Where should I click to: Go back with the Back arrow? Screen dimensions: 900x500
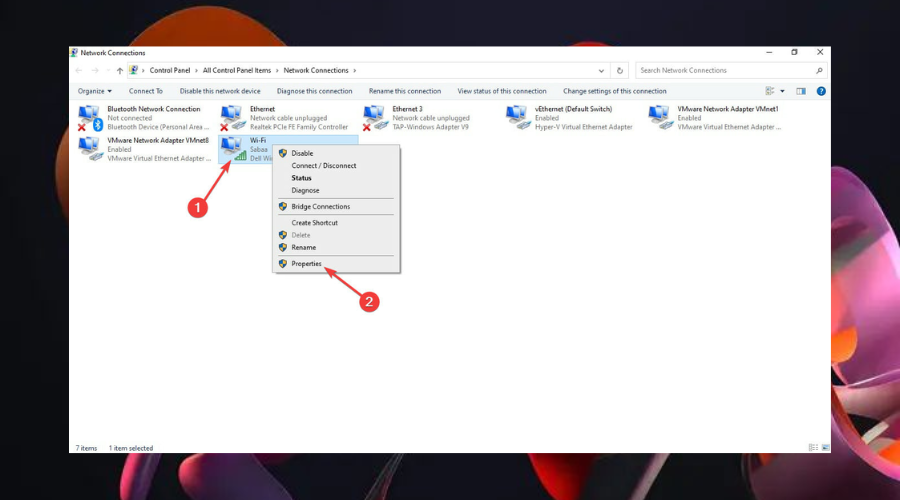tap(79, 71)
